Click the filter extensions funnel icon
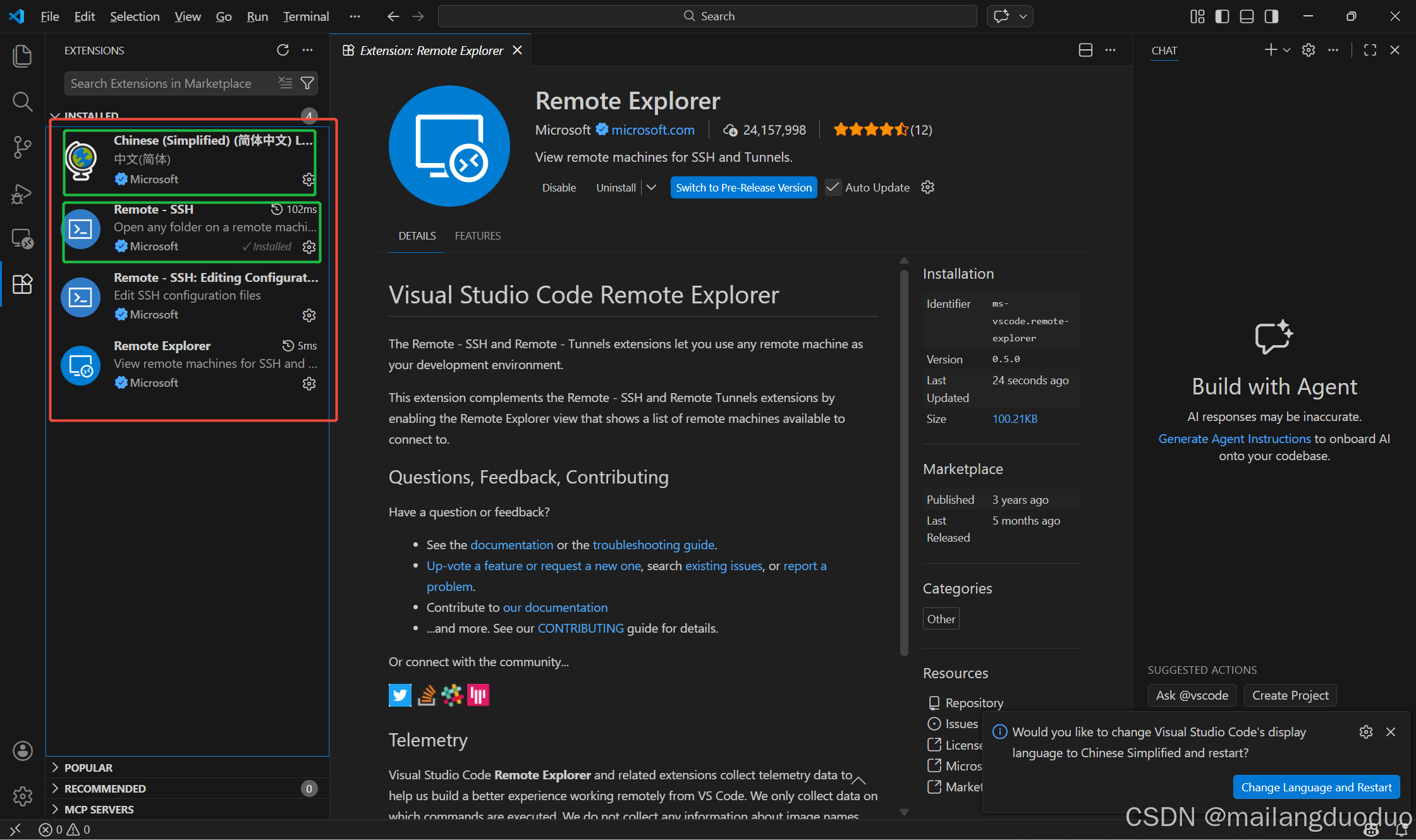Screen dimensions: 1416x840 [307, 83]
